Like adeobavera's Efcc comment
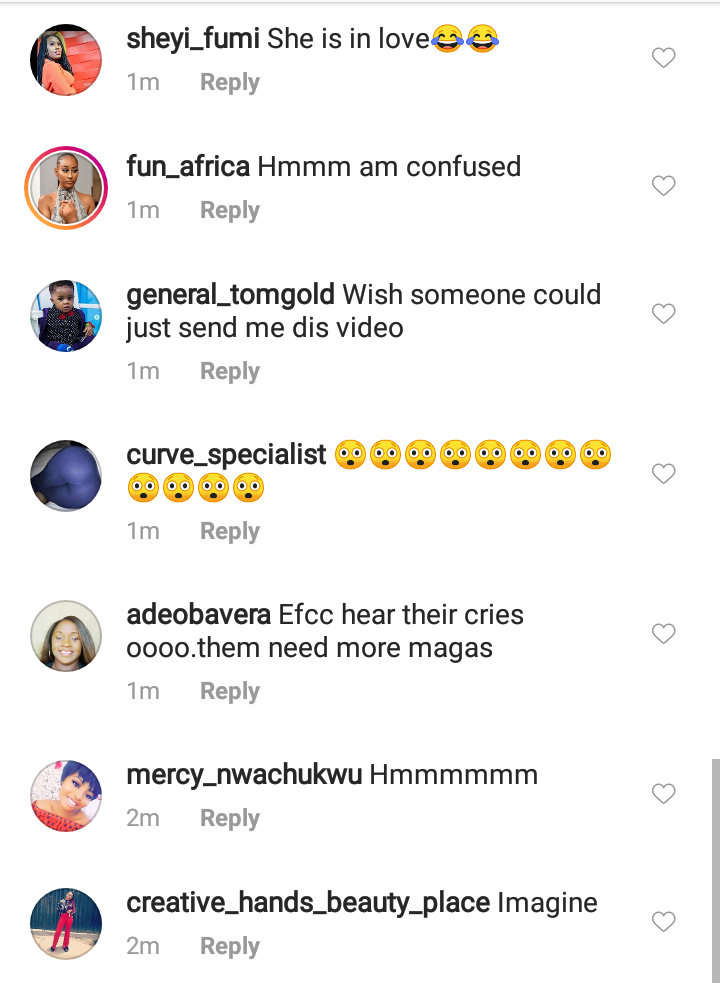 (663, 634)
